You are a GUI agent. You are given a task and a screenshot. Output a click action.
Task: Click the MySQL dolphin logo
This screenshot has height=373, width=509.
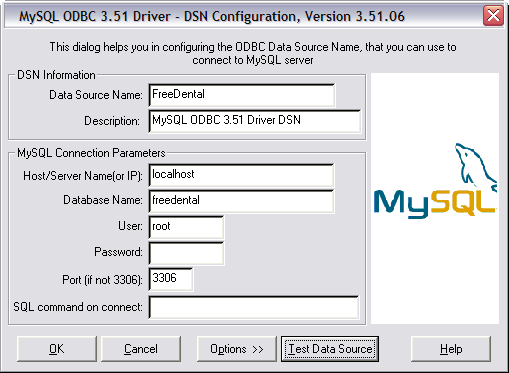point(435,181)
